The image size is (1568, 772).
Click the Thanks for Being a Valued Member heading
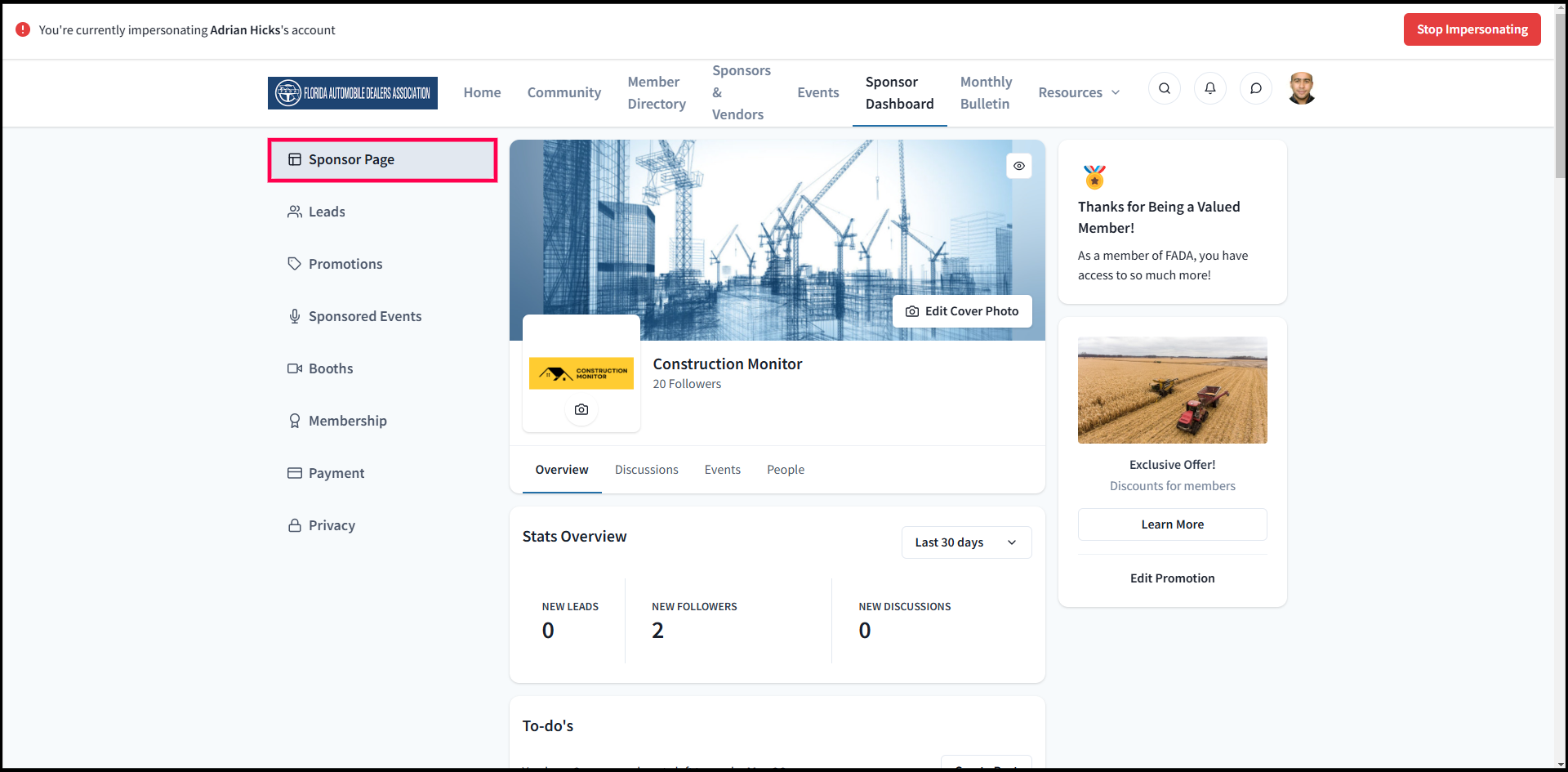[x=1159, y=217]
